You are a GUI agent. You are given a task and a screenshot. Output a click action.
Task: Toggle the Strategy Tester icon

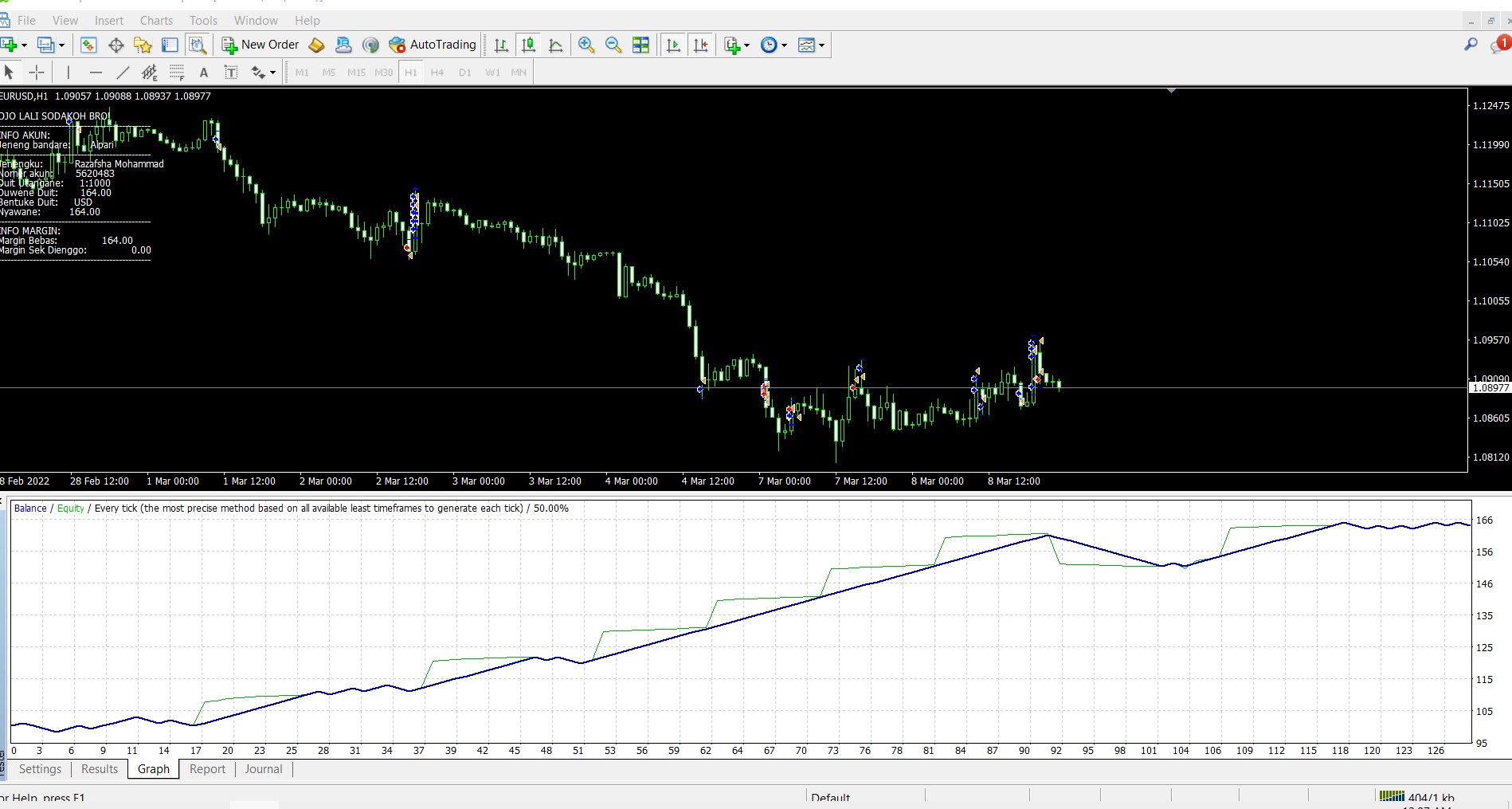pyautogui.click(x=197, y=45)
